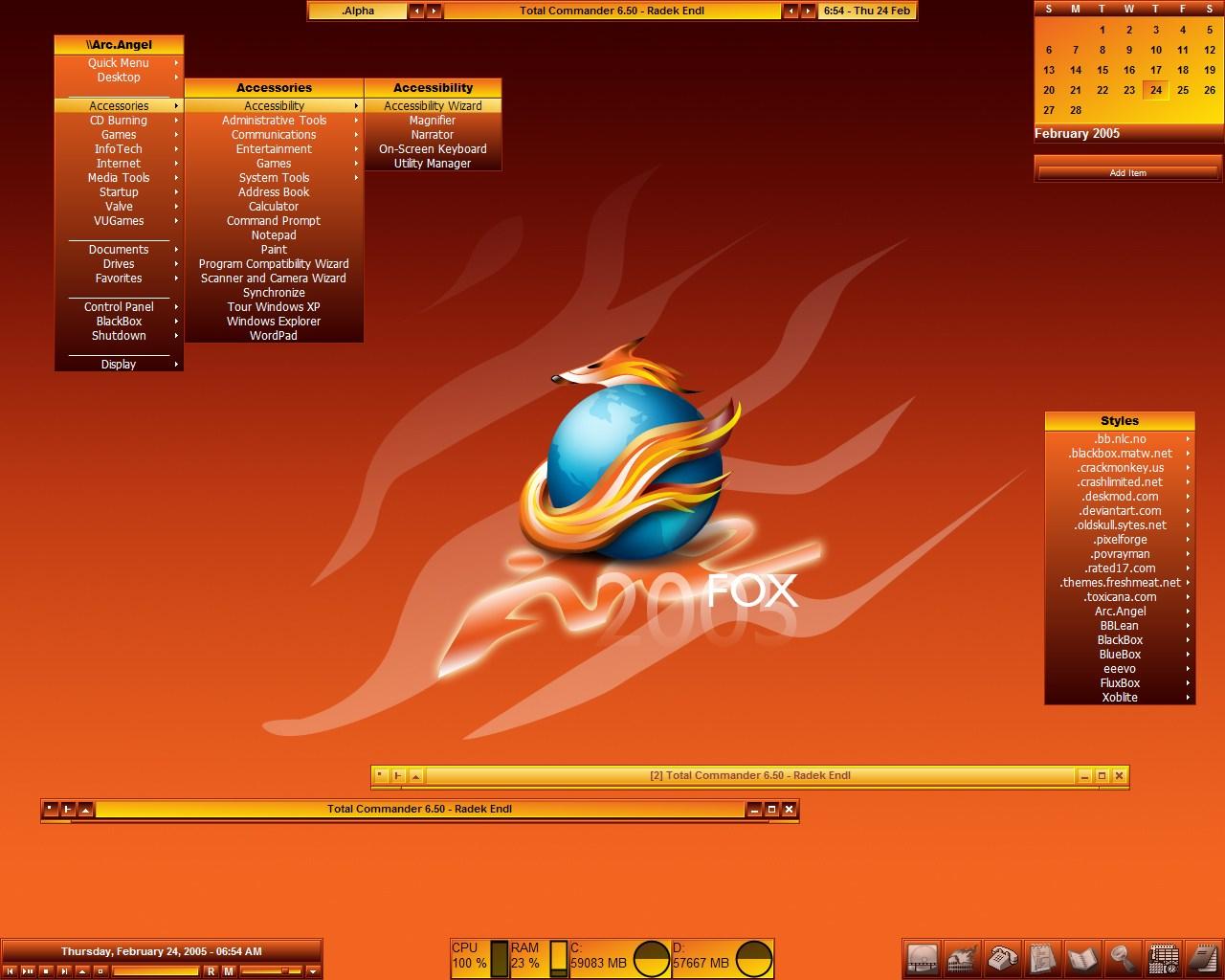Image resolution: width=1225 pixels, height=980 pixels.
Task: Click previous workspace arrow beside .Alpha
Action: tap(416, 11)
